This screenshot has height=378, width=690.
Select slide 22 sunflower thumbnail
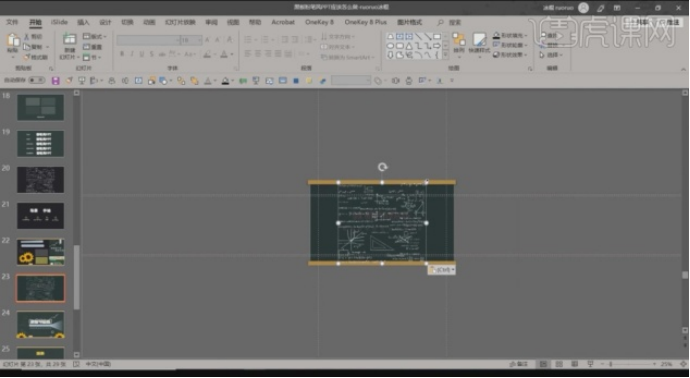pyautogui.click(x=40, y=252)
